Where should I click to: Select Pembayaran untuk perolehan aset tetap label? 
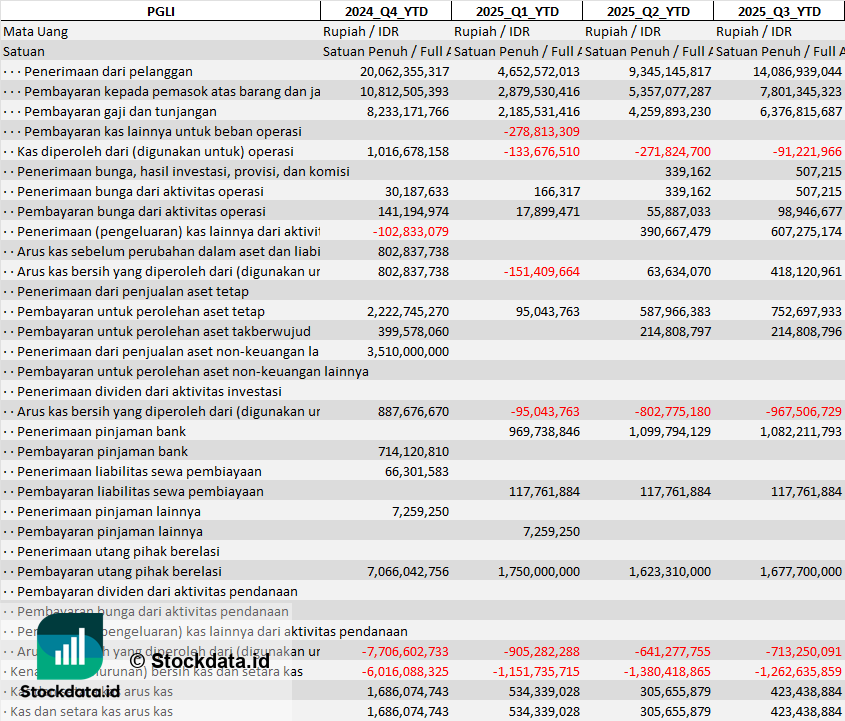tap(141, 311)
